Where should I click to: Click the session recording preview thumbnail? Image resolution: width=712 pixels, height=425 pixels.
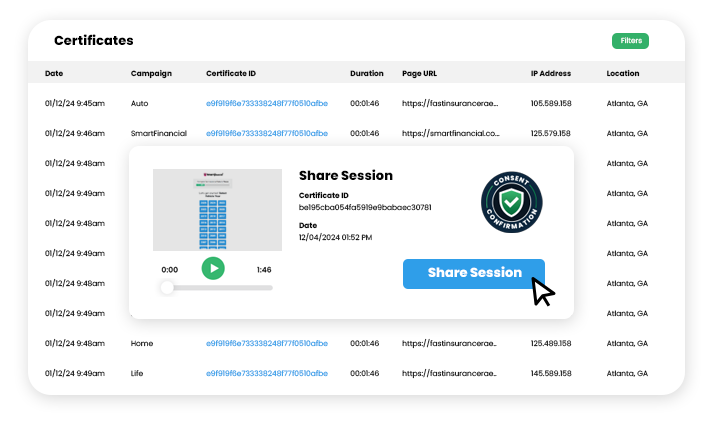[x=217, y=210]
